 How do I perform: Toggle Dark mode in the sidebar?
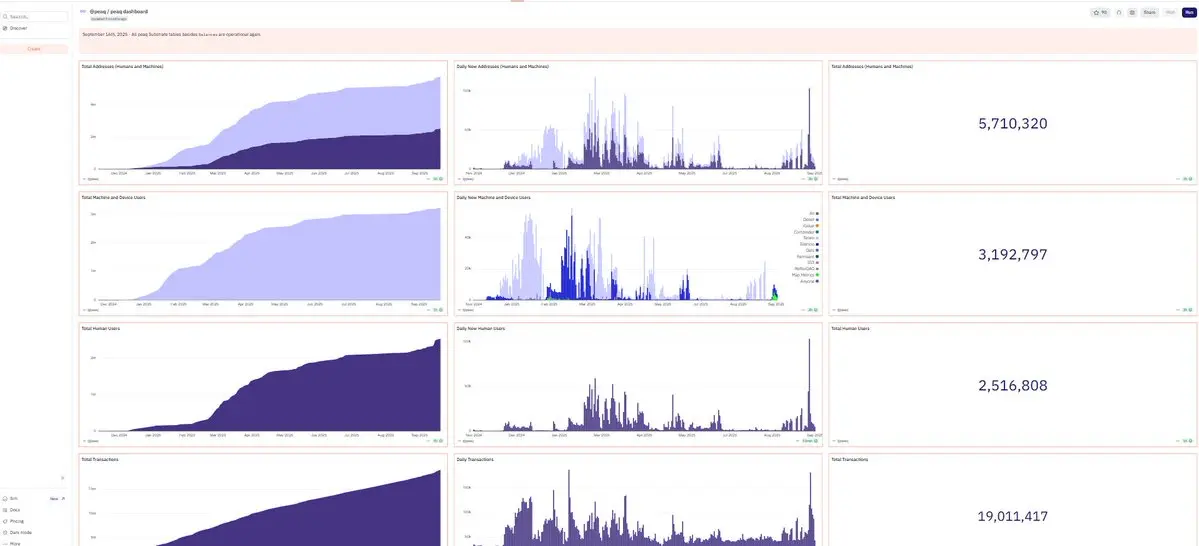click(19, 532)
